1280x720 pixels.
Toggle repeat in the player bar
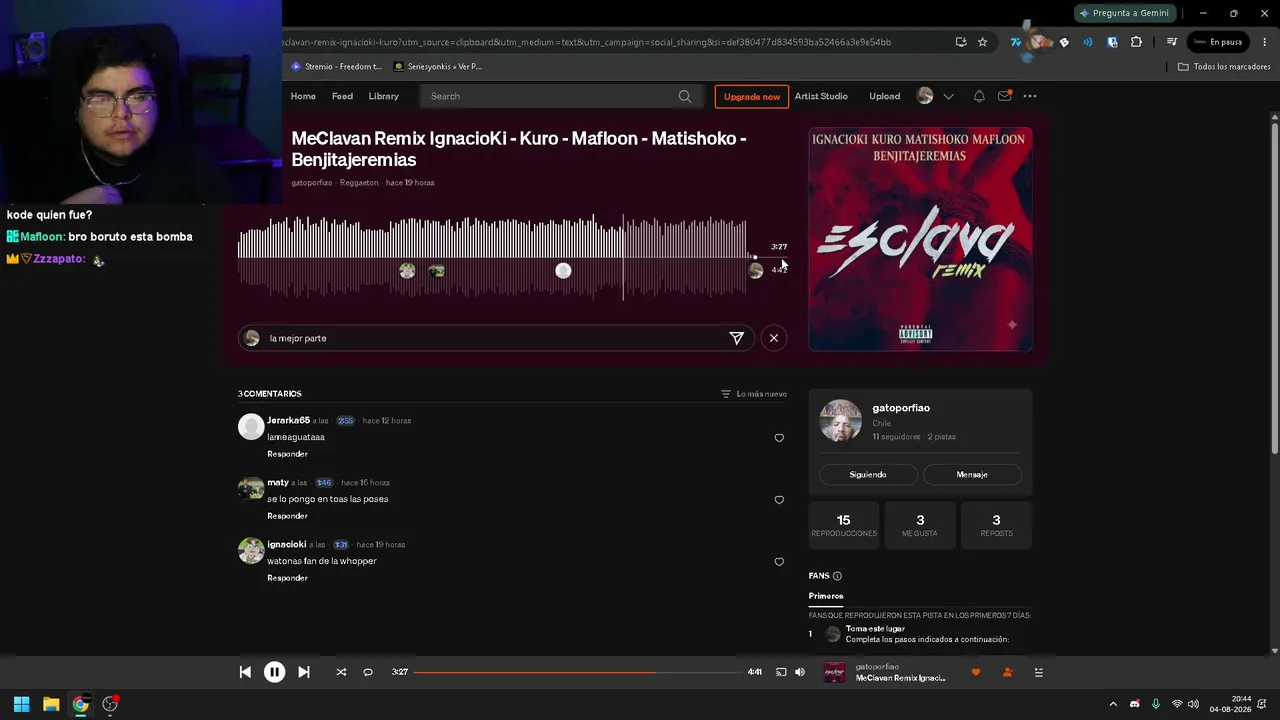click(x=368, y=672)
